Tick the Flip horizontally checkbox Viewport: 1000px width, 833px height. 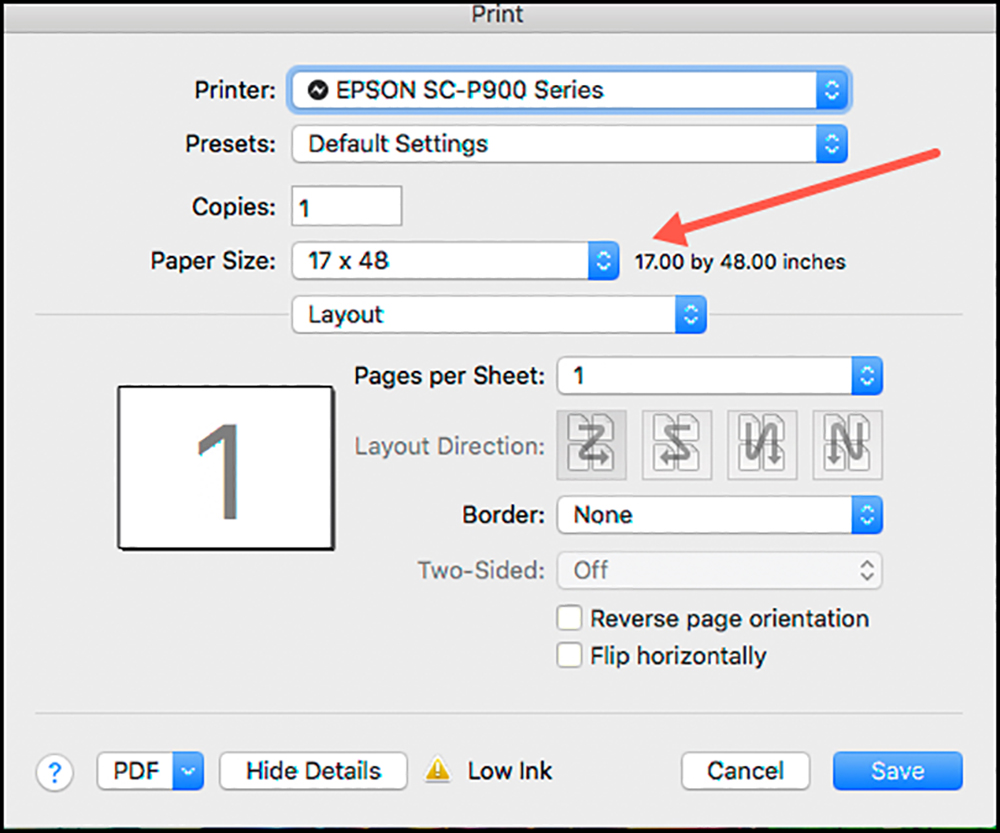point(569,655)
